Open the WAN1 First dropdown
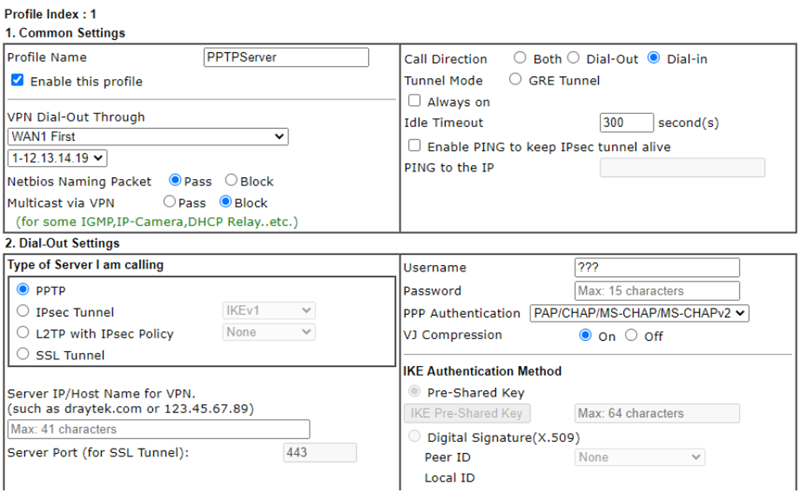This screenshot has width=800, height=493. (148, 137)
